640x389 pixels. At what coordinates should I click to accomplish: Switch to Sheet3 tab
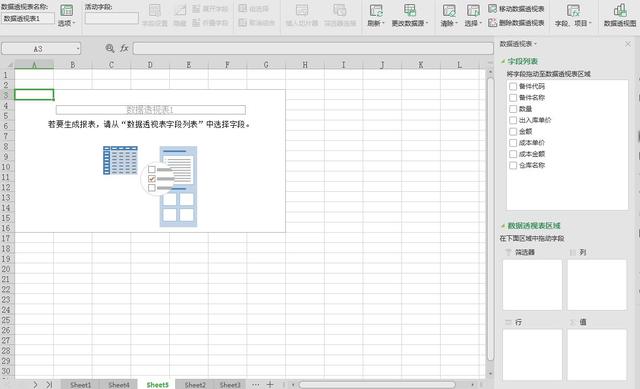pos(230,385)
